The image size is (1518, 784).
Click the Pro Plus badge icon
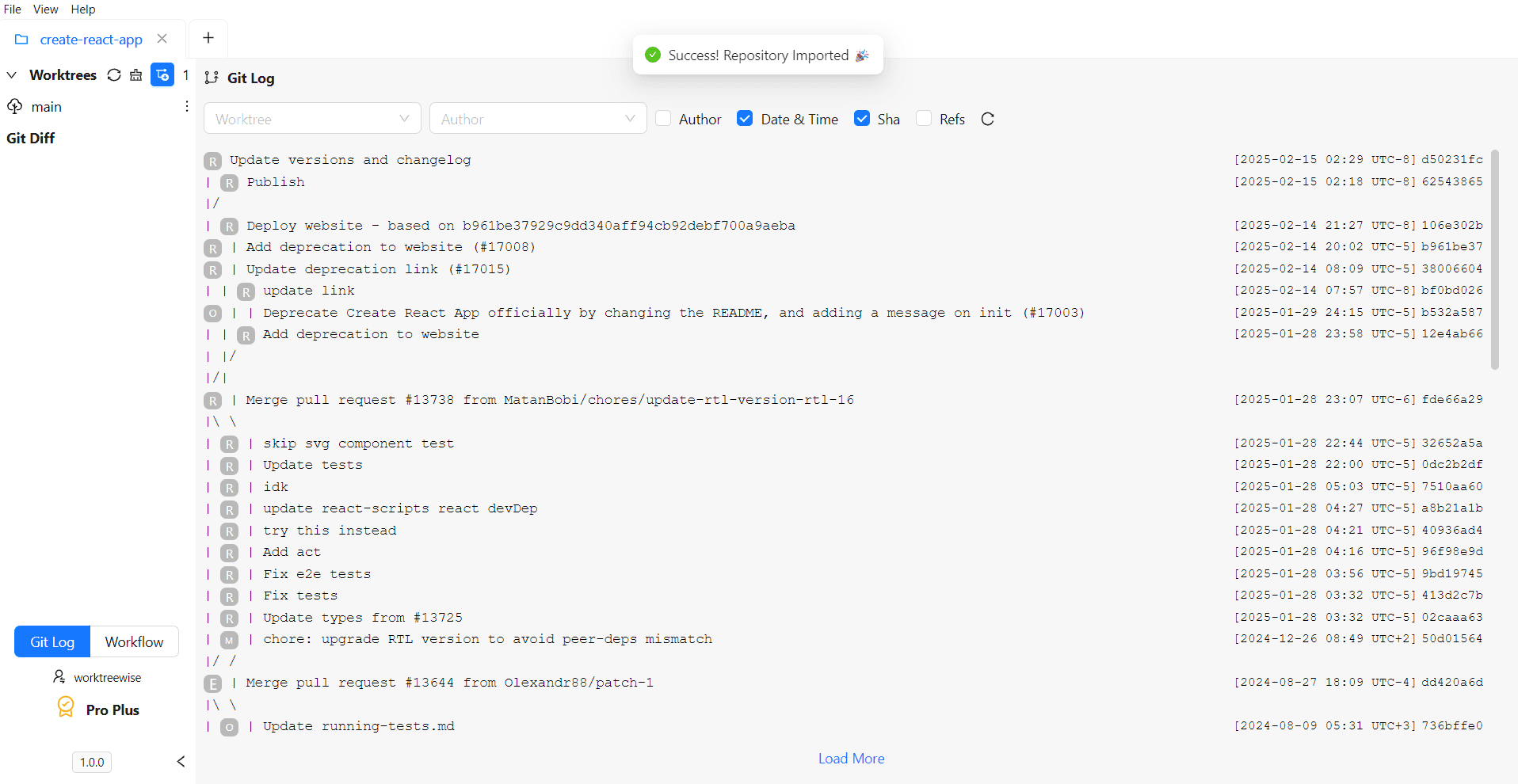tap(66, 707)
